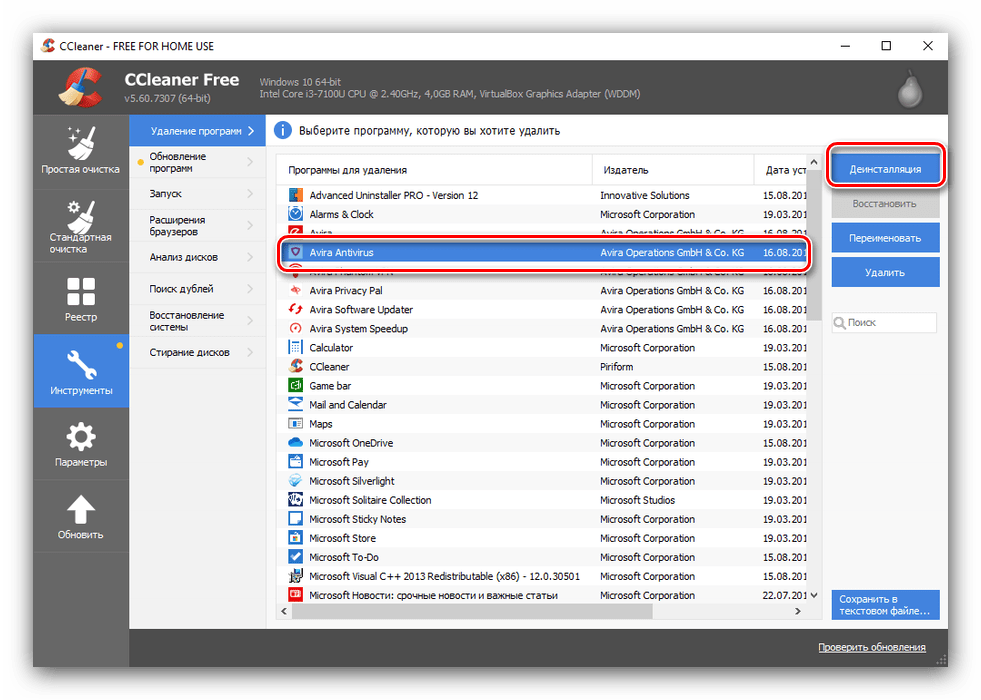The image size is (981, 700).
Task: Open the Параметры gear settings
Action: point(80,444)
